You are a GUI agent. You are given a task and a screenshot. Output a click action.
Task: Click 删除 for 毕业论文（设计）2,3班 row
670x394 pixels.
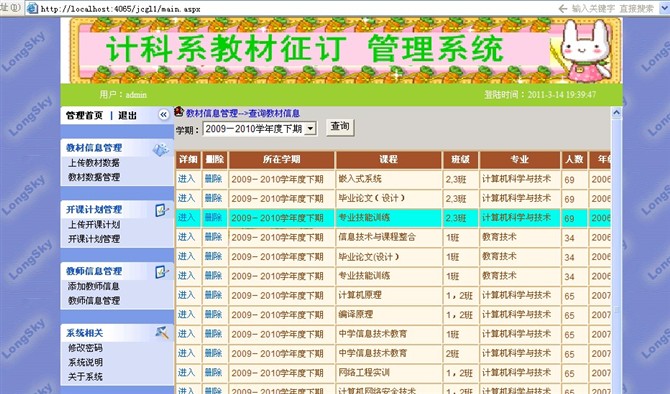[213, 198]
